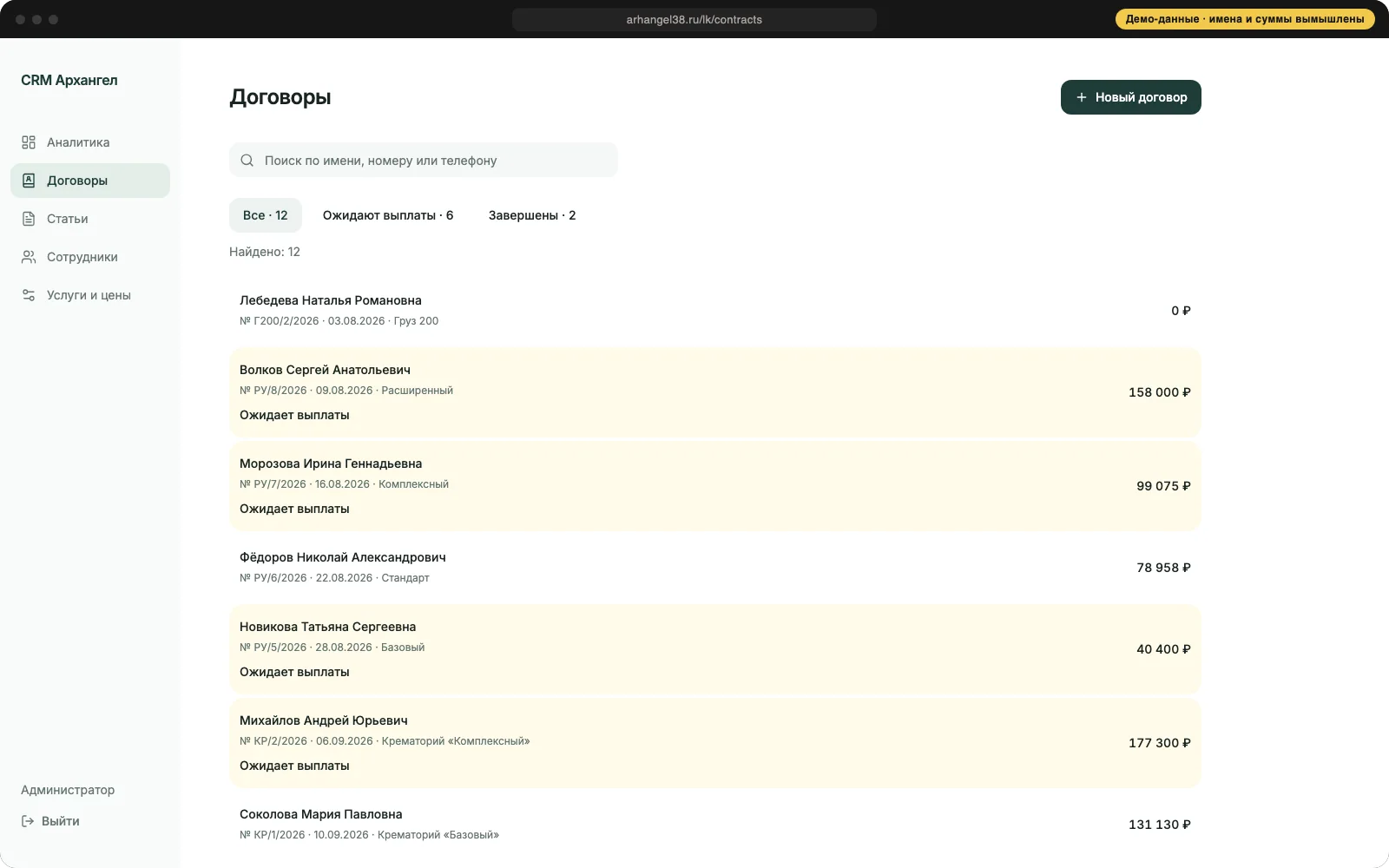1389x868 pixels.
Task: Open contract of Фёдоров Николай Александрович
Action: [x=715, y=568]
